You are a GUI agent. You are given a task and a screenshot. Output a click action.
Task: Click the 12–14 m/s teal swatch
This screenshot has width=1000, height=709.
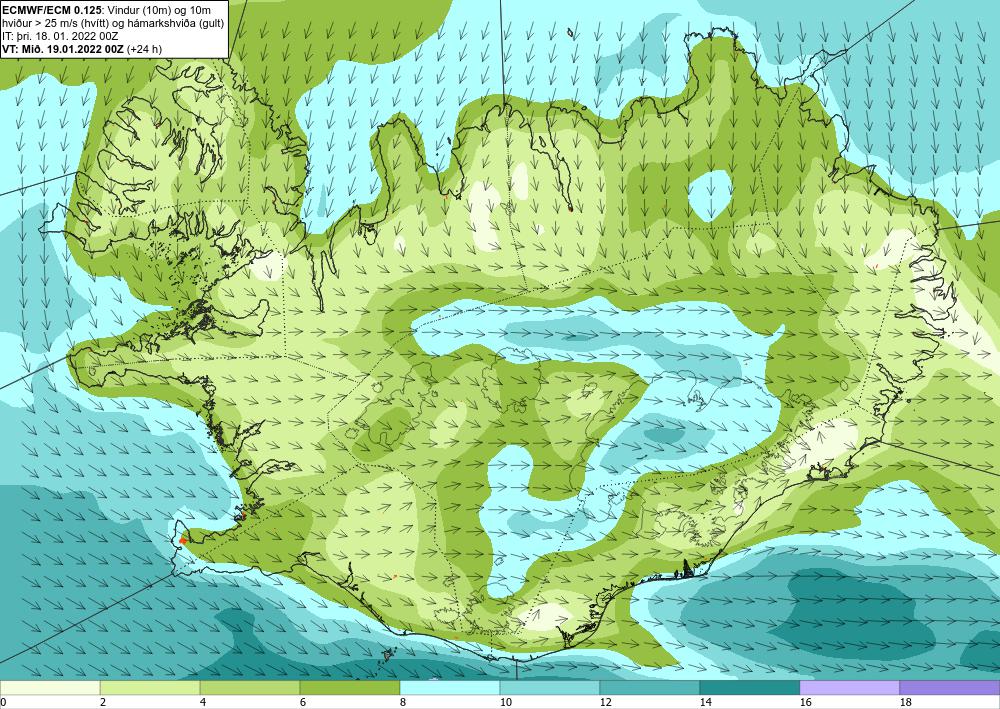(x=650, y=688)
